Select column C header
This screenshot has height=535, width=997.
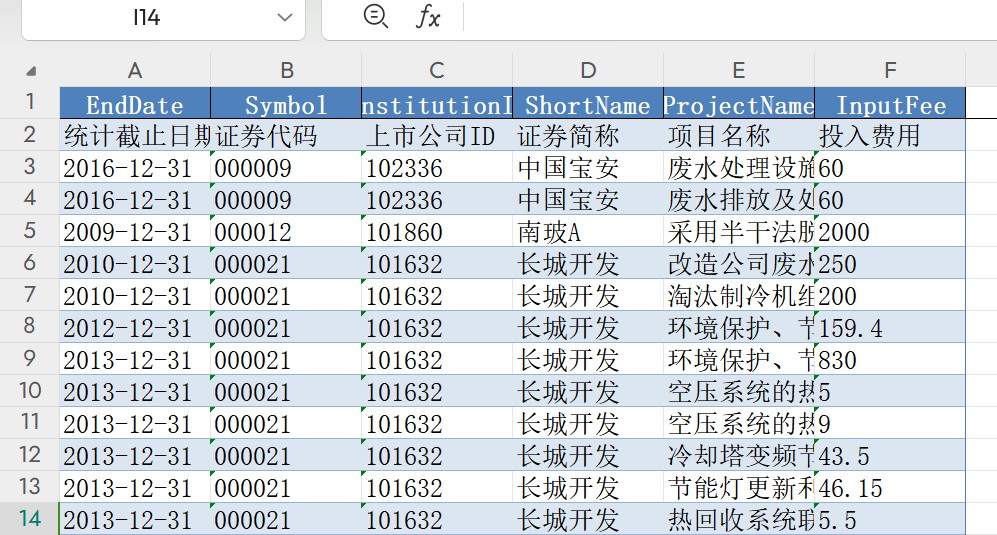[437, 70]
